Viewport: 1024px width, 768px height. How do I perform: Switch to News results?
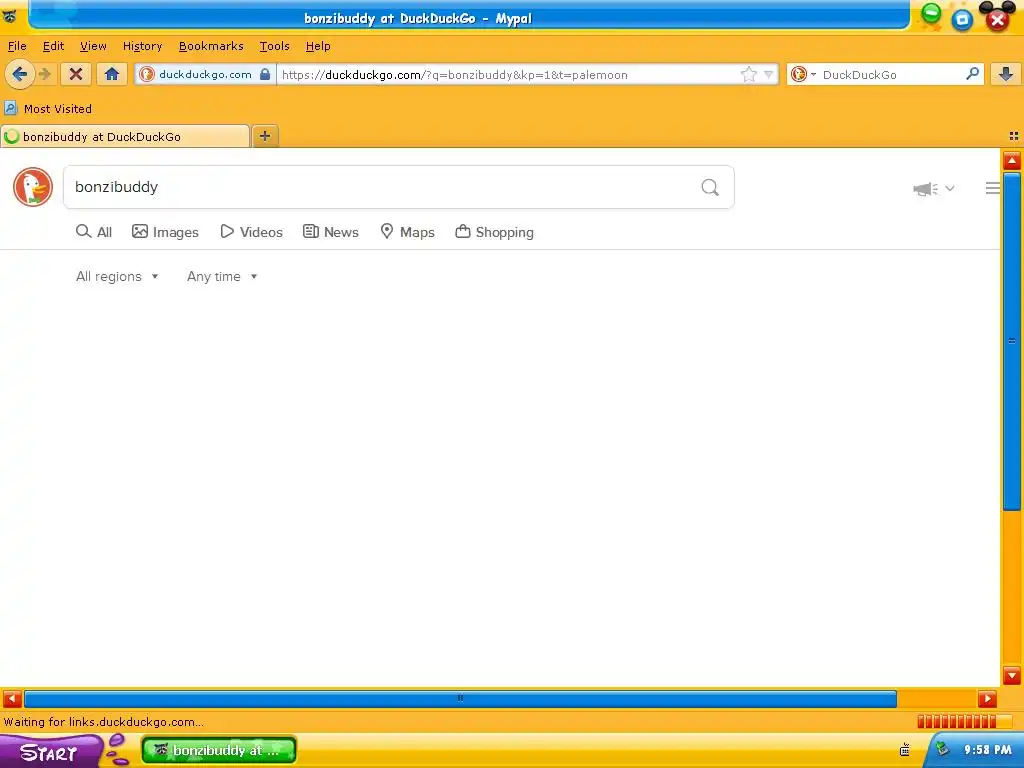coord(330,232)
